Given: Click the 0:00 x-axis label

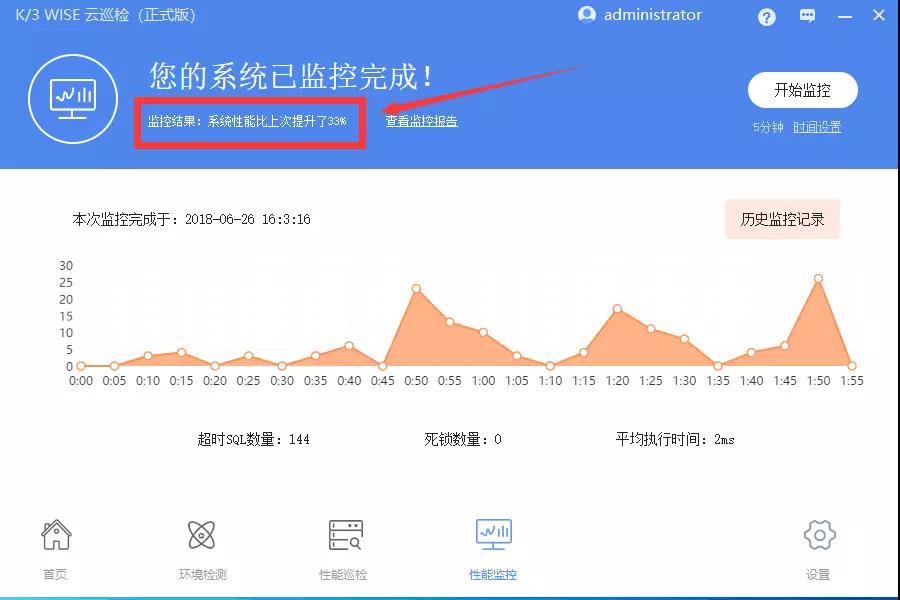Looking at the screenshot, I should pyautogui.click(x=81, y=381).
